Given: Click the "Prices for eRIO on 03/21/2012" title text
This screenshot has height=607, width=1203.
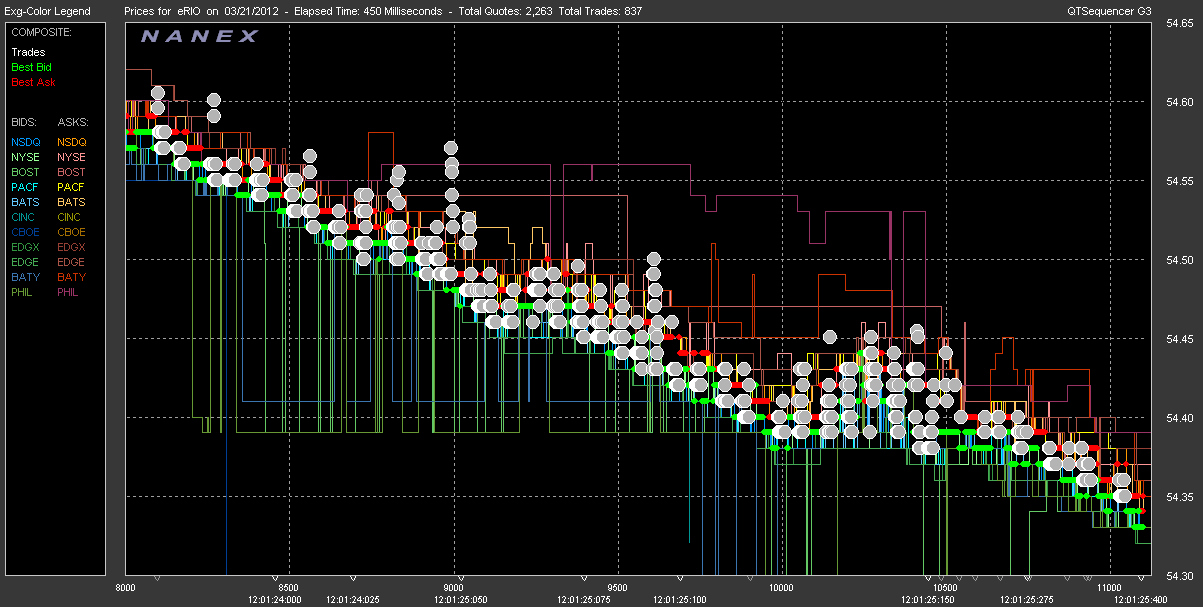Looking at the screenshot, I should [x=201, y=11].
